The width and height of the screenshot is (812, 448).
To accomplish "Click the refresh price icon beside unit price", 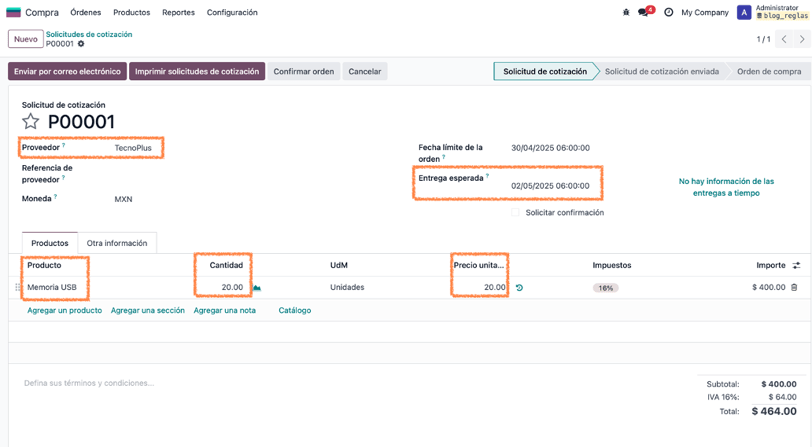I will pos(519,287).
